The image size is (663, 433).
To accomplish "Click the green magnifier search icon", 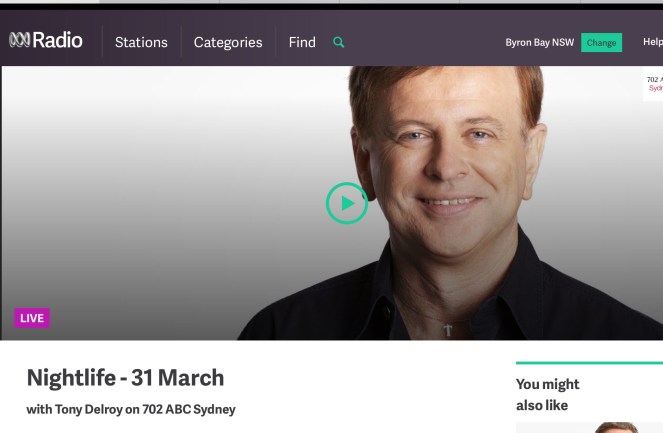I will (x=338, y=42).
